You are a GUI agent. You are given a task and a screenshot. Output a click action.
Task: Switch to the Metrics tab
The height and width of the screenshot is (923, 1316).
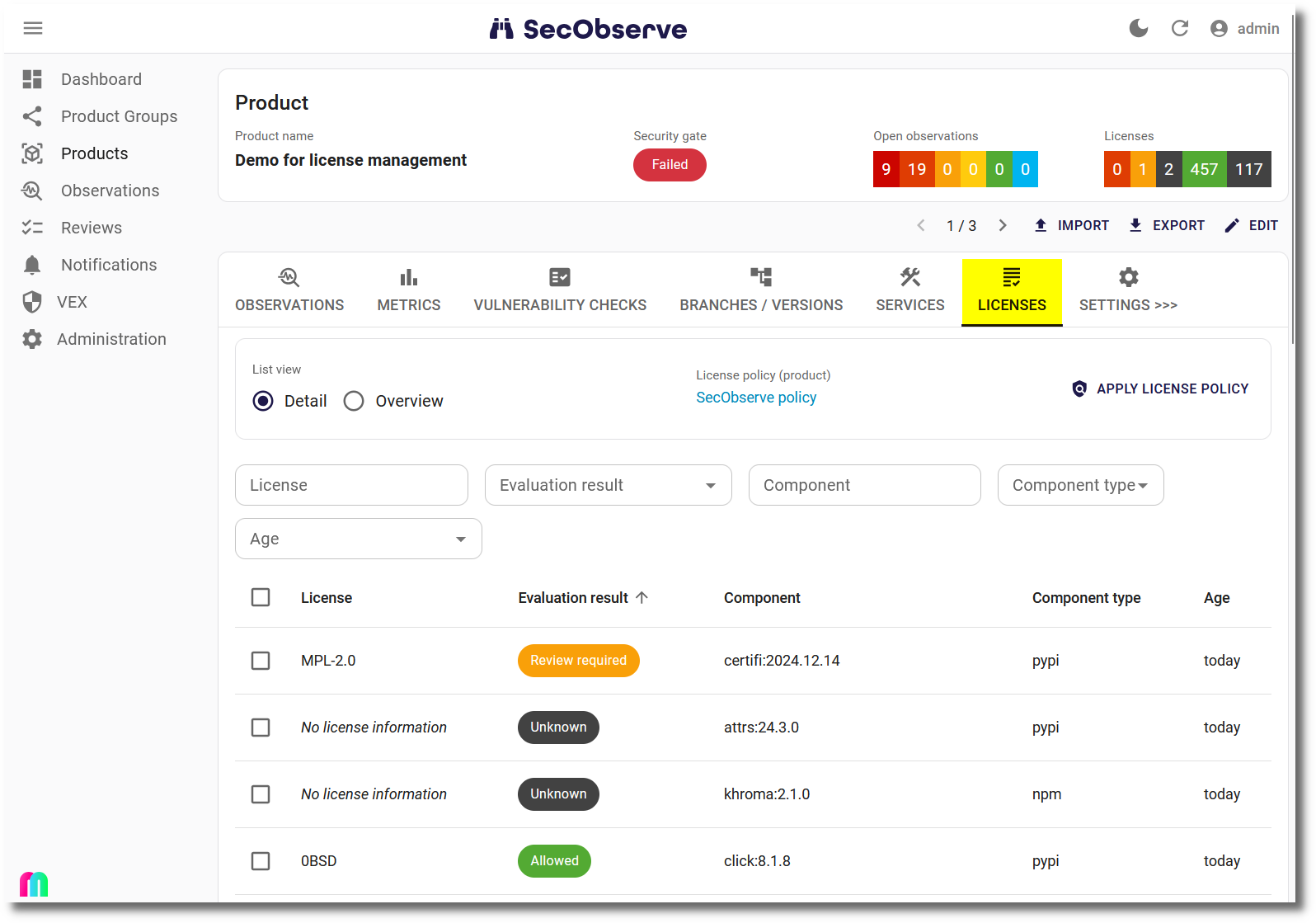(x=409, y=291)
